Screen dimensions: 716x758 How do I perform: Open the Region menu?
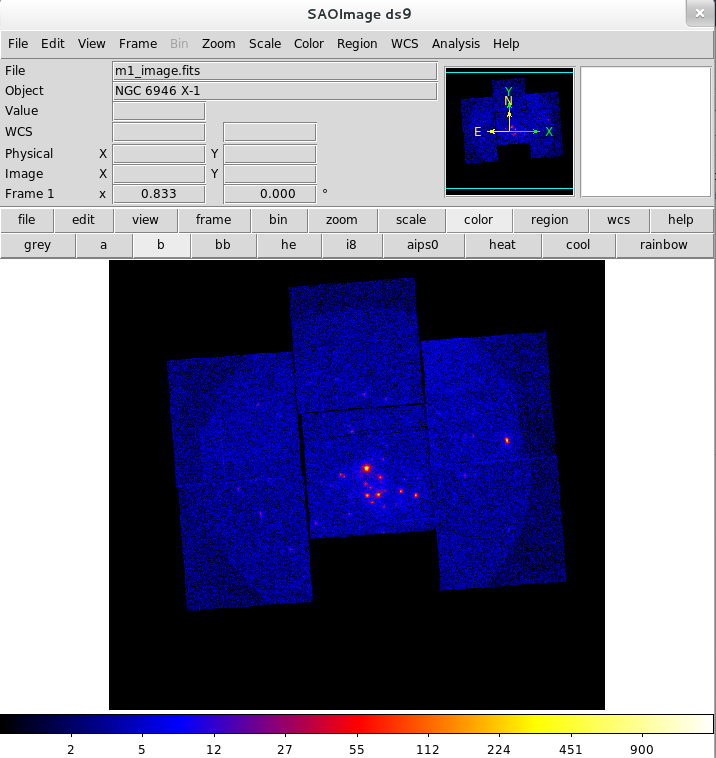(x=357, y=44)
